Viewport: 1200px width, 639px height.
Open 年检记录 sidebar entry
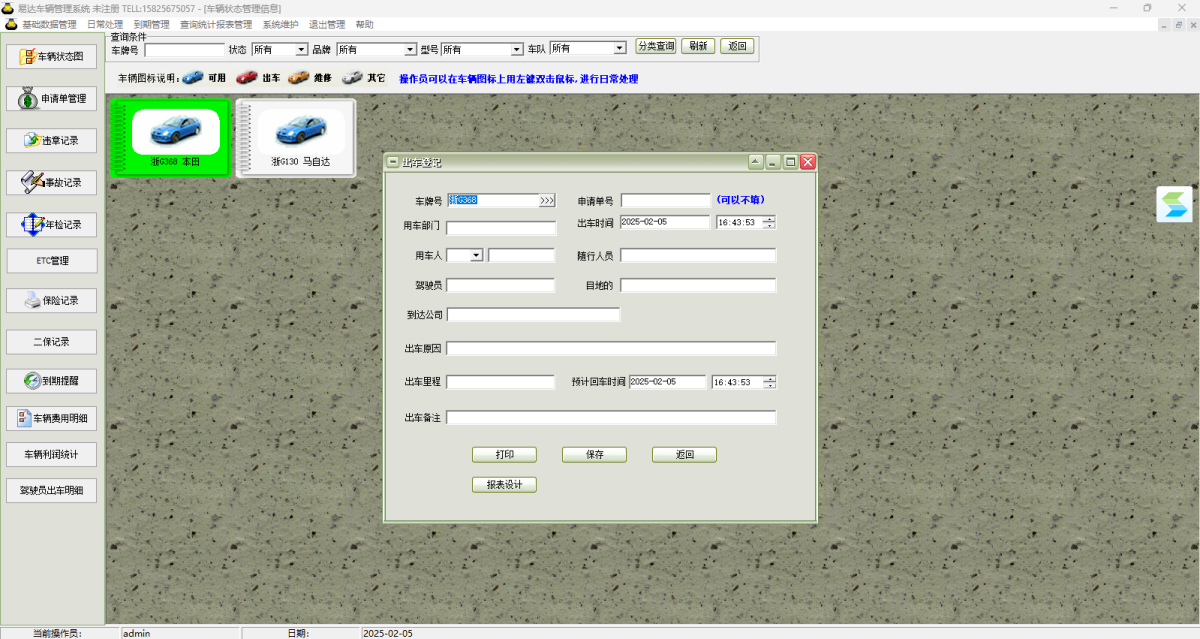tap(52, 224)
